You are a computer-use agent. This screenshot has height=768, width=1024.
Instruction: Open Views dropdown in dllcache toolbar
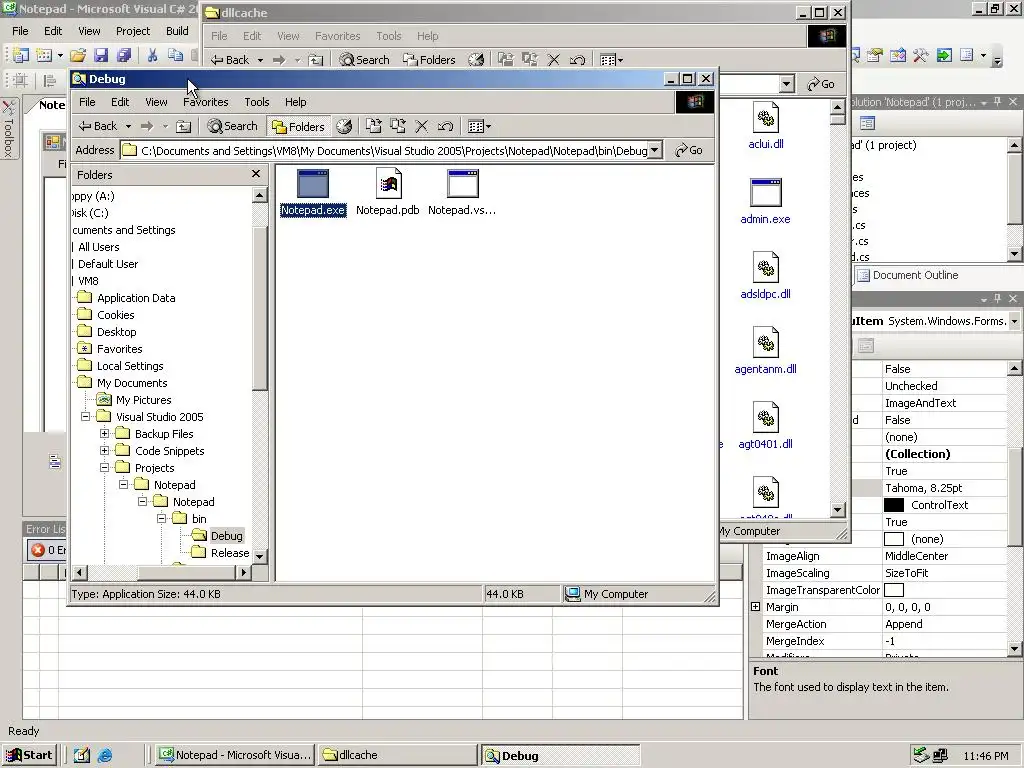point(611,59)
